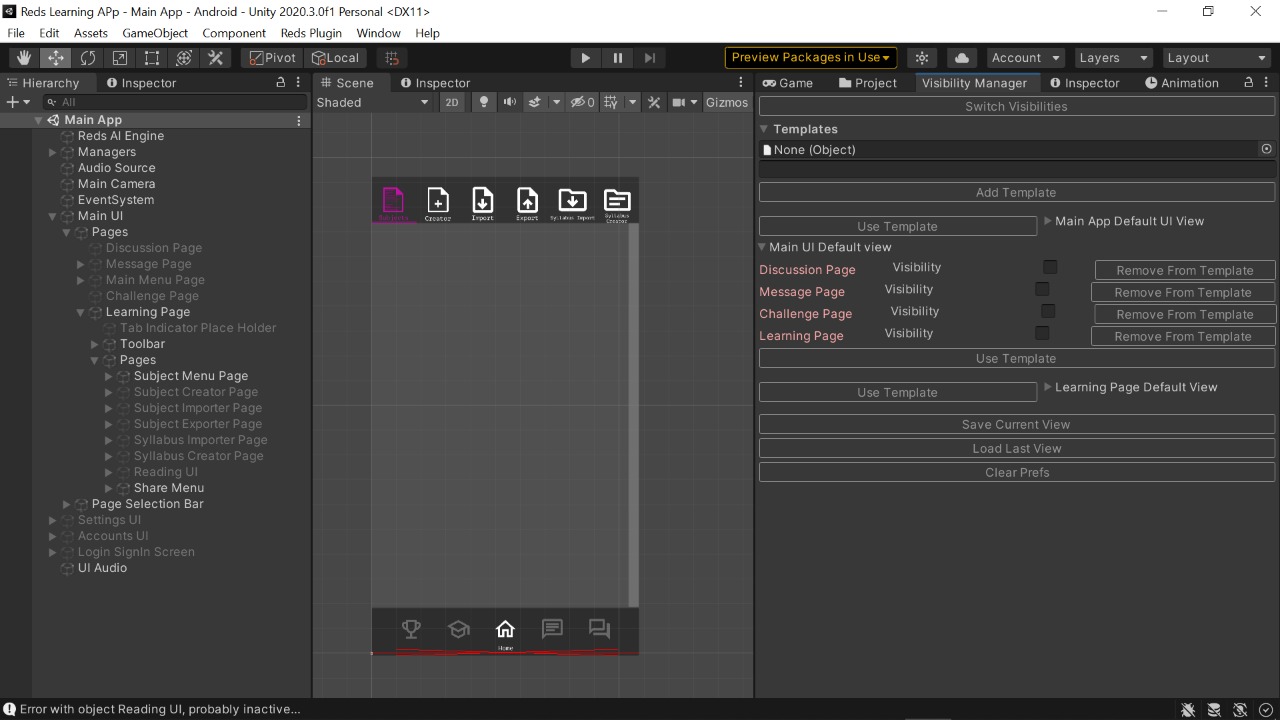Viewport: 1280px width, 720px height.
Task: Toggle scene audio speaker icon
Action: point(510,102)
